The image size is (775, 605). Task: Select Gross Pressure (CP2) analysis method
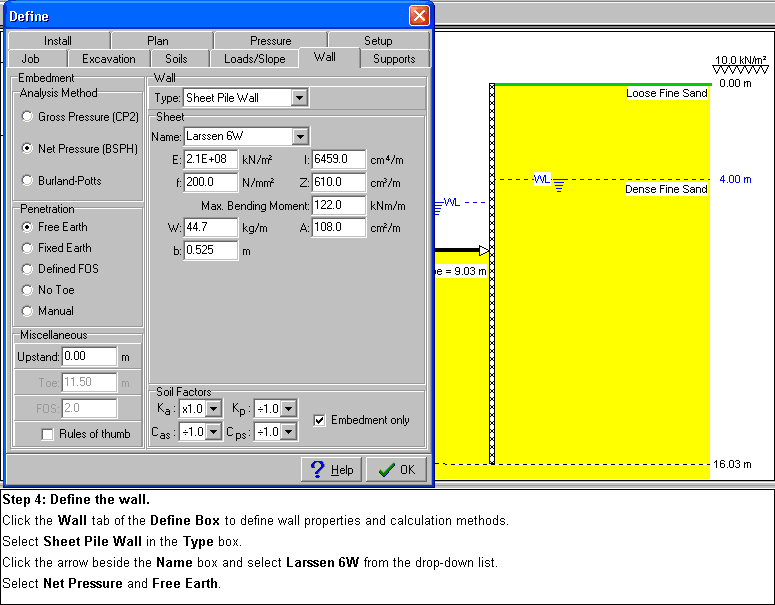tap(27, 117)
